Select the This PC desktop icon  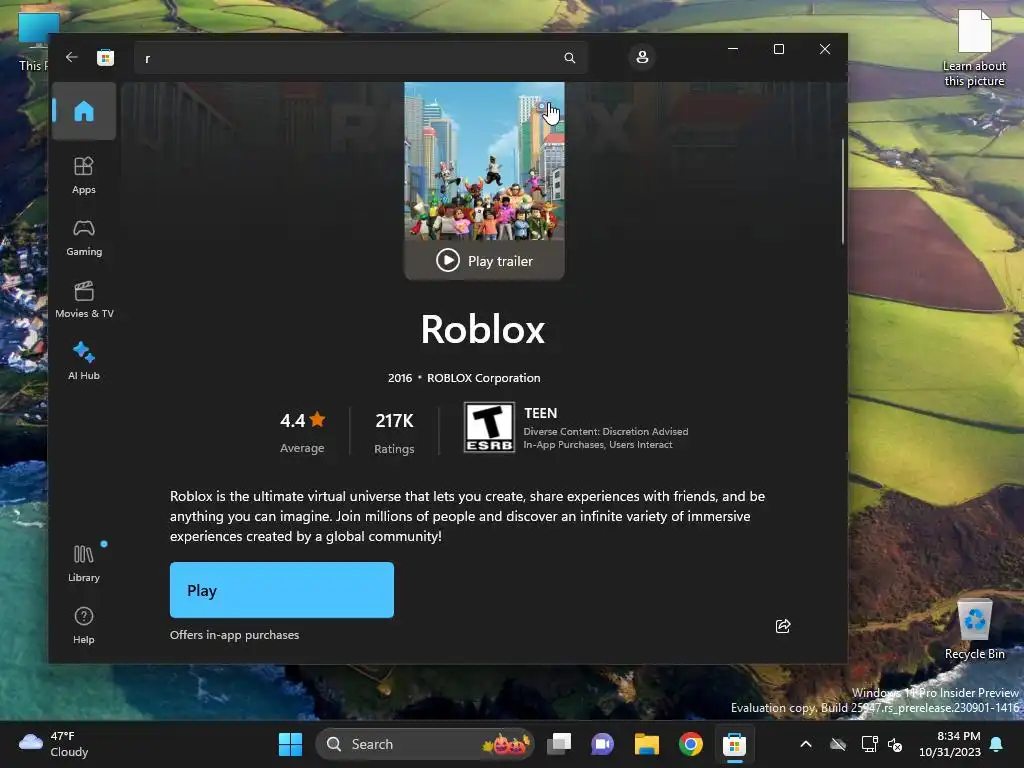point(33,42)
